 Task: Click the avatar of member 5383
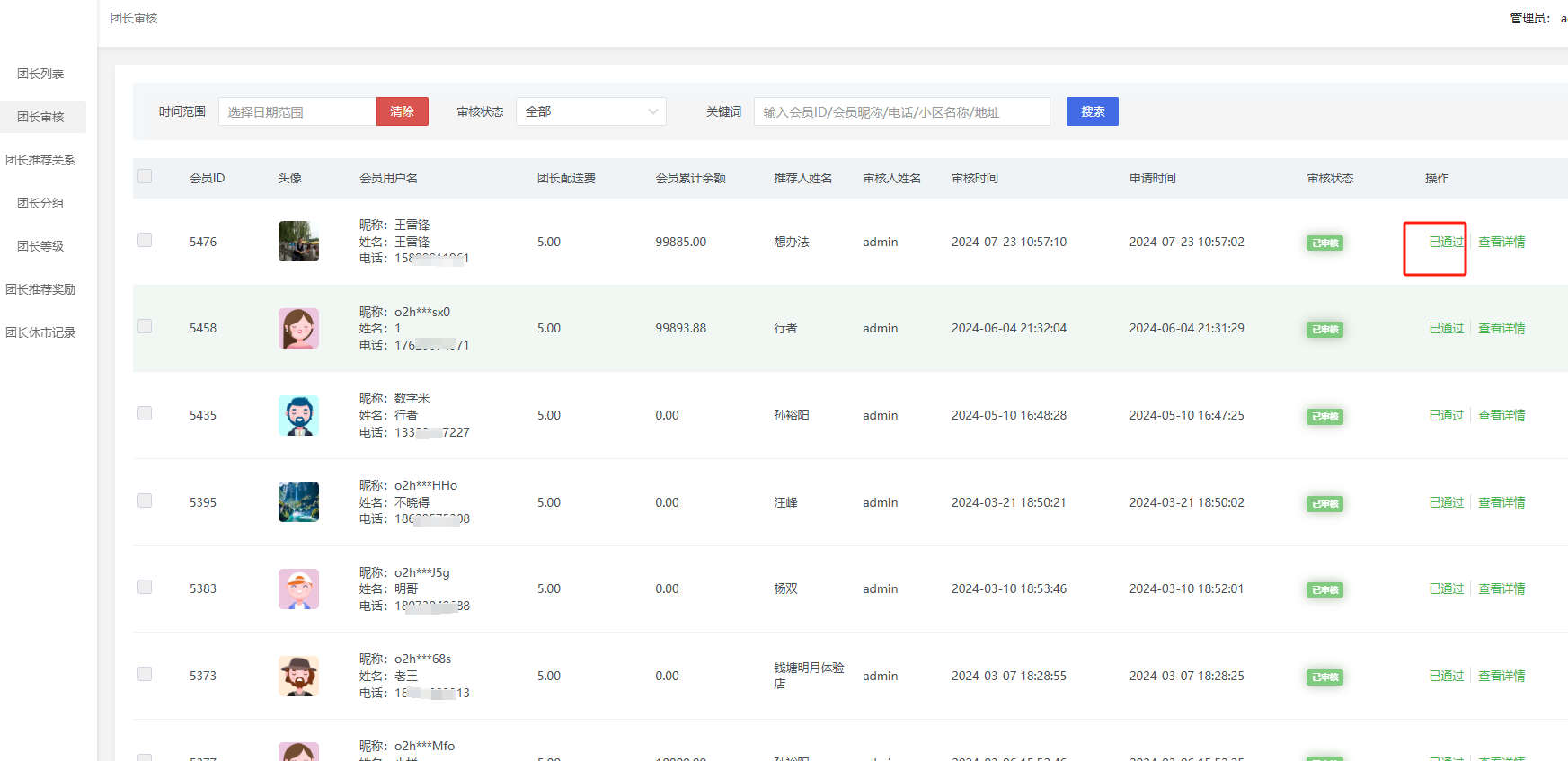point(298,588)
